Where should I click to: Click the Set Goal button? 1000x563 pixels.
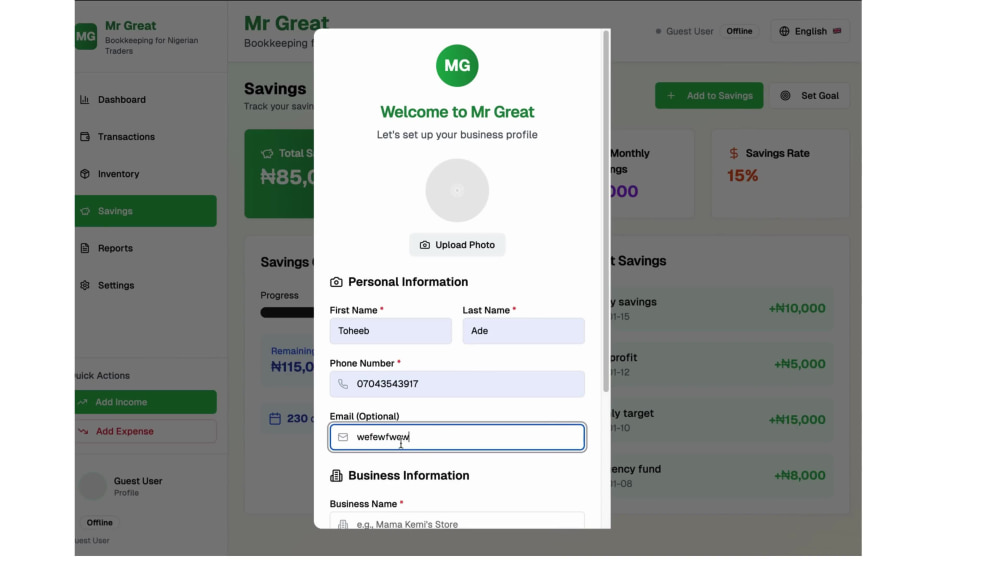pyautogui.click(x=810, y=96)
